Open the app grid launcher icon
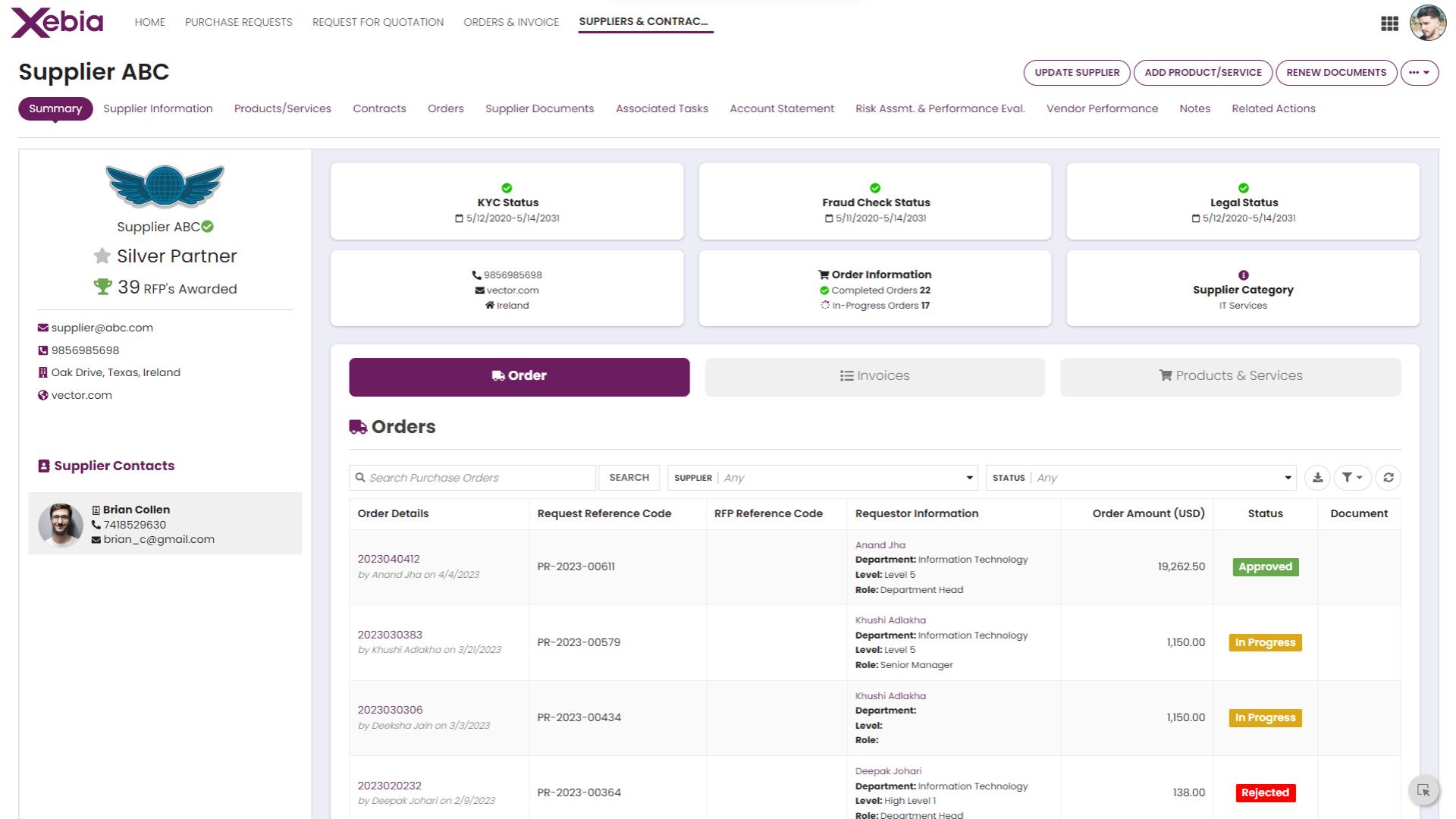 [1389, 24]
